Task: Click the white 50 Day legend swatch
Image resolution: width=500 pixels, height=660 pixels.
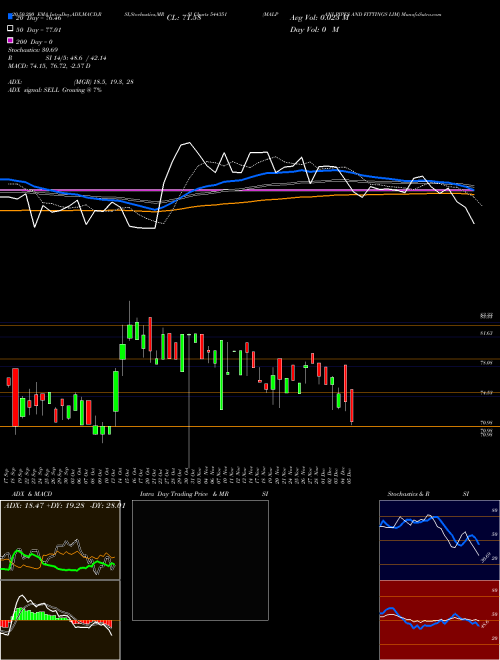Action: 10,29
